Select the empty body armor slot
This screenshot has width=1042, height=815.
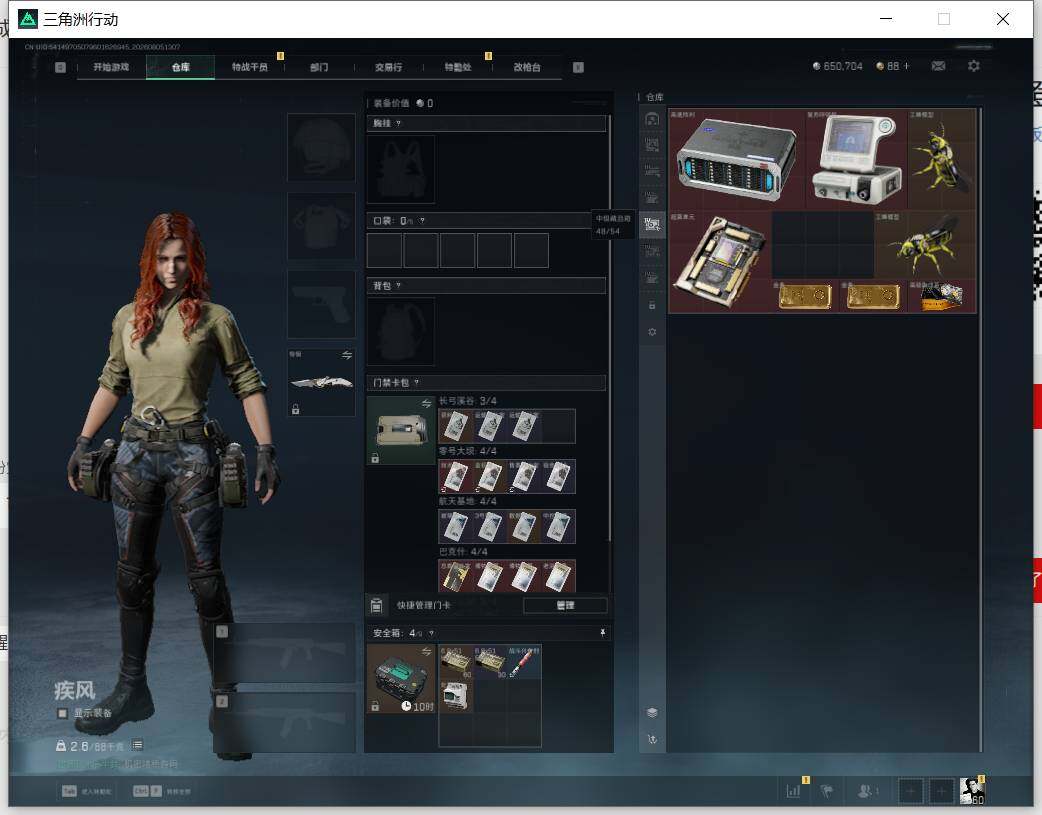pos(321,226)
